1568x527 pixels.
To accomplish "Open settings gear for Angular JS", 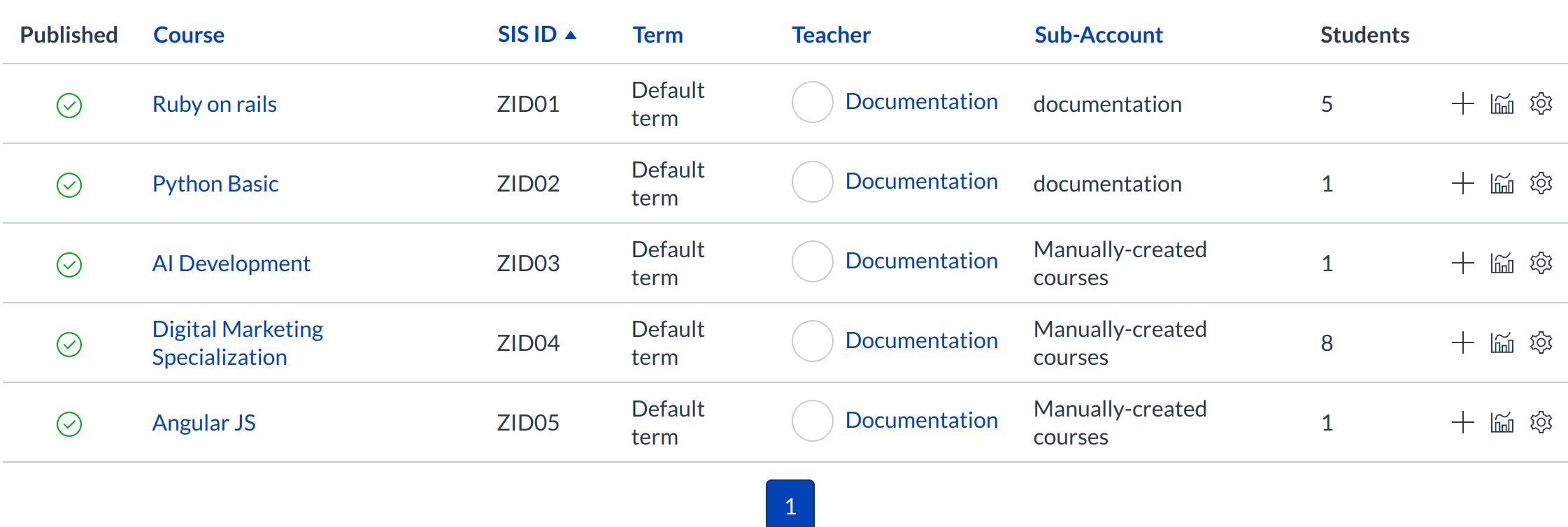I will [x=1541, y=423].
